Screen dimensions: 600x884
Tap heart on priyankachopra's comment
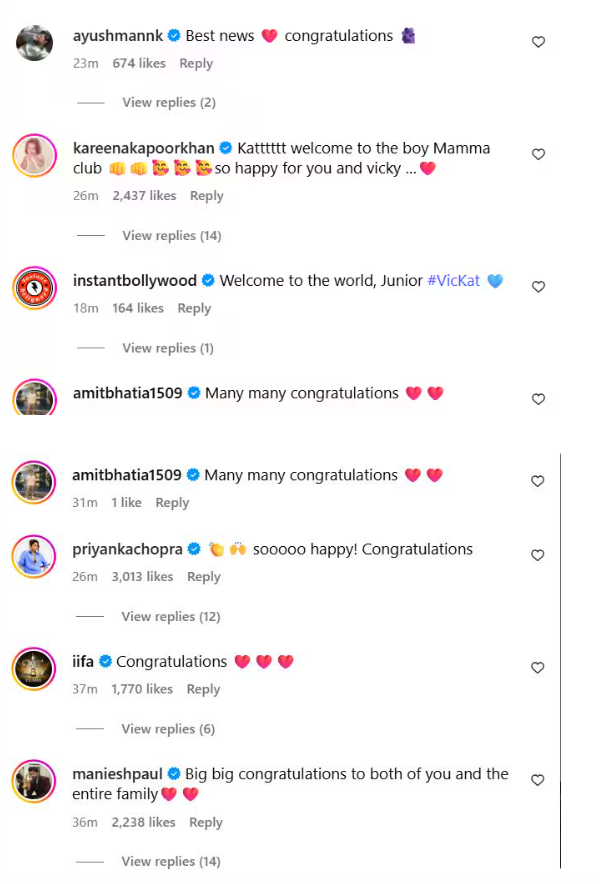tap(538, 555)
